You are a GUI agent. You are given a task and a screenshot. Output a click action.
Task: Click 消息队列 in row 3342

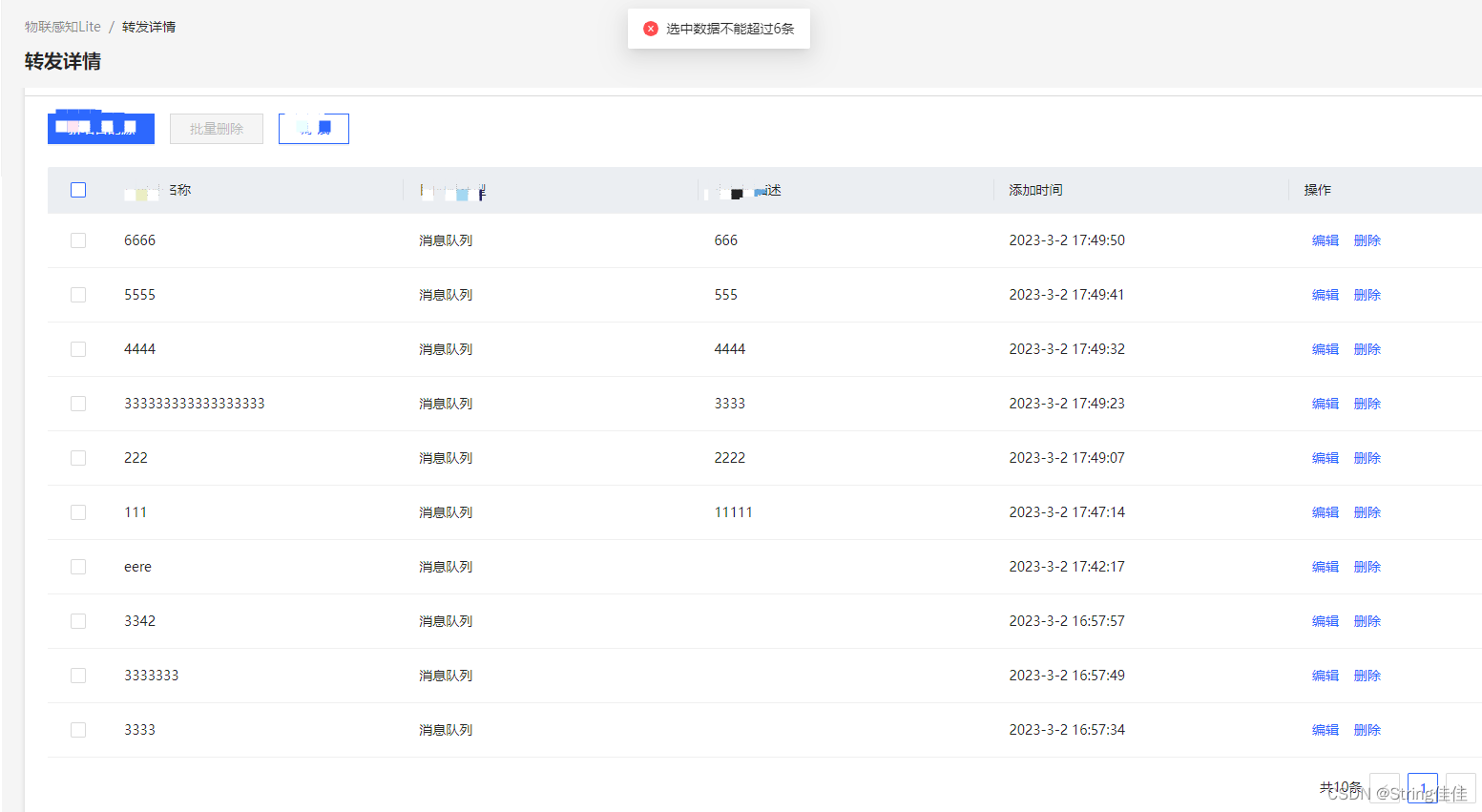coord(446,621)
